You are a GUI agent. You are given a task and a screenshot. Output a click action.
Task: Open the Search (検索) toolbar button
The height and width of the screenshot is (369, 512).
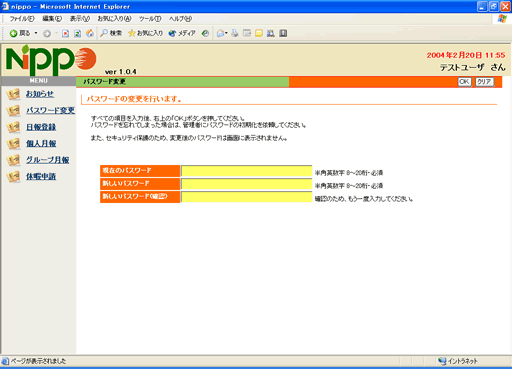[111, 33]
